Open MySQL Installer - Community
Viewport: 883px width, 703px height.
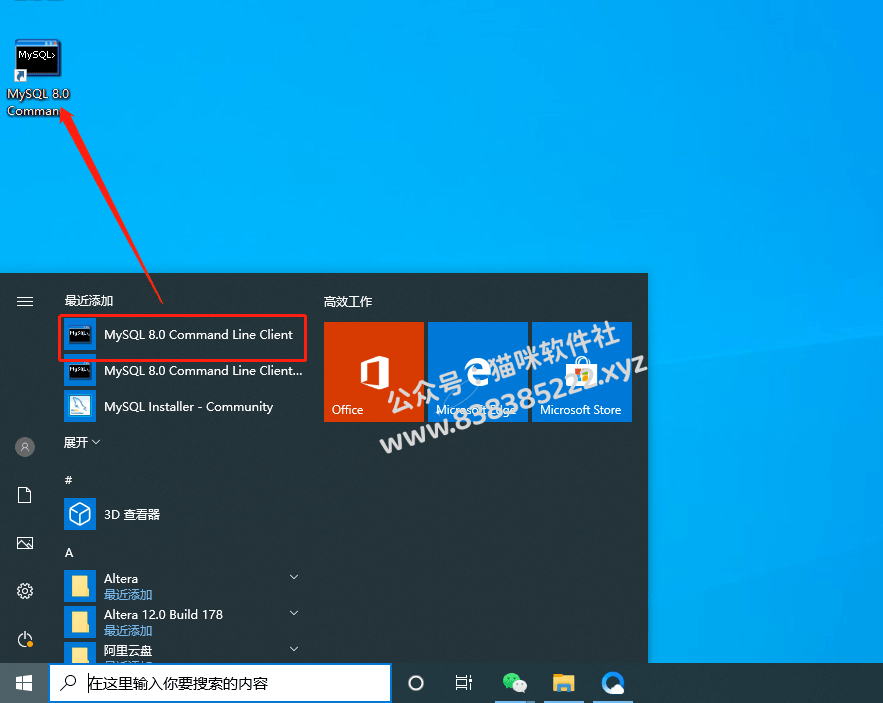(183, 407)
